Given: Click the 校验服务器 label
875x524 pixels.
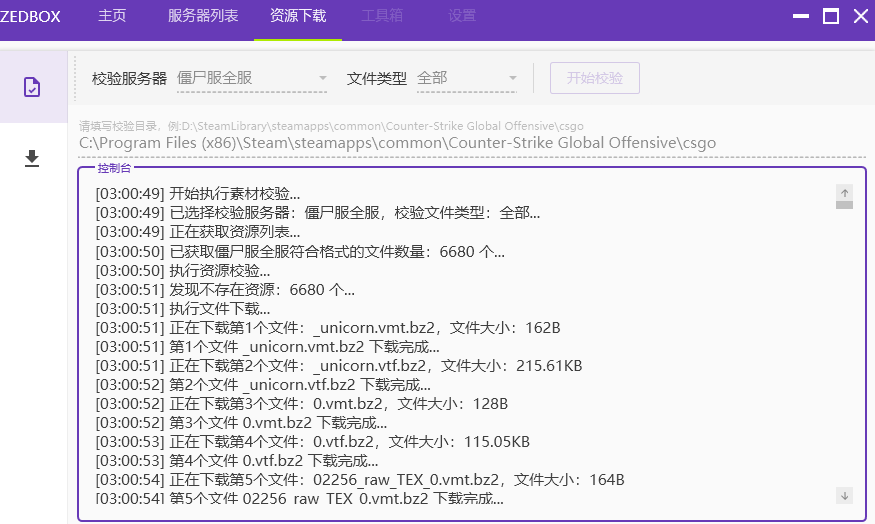Looking at the screenshot, I should pyautogui.click(x=129, y=79).
